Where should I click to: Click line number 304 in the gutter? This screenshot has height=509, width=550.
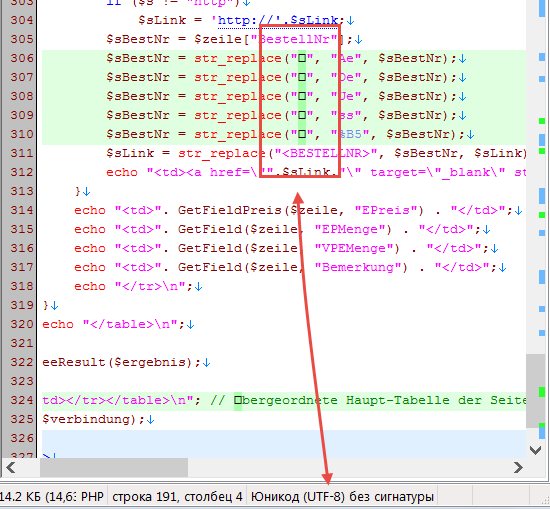click(22, 20)
